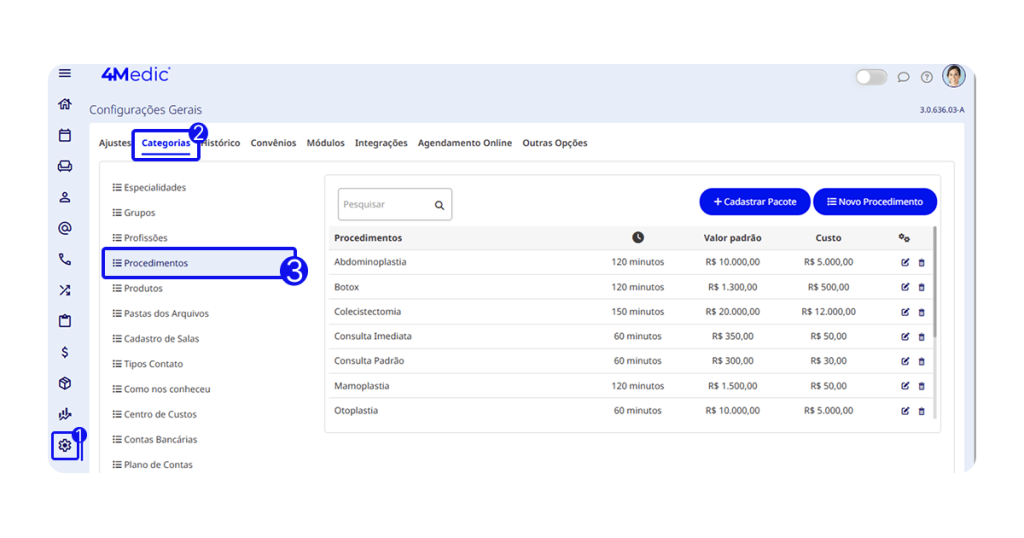The image size is (1024, 538).
Task: Switch to the Agendamento Online tab
Action: (464, 143)
